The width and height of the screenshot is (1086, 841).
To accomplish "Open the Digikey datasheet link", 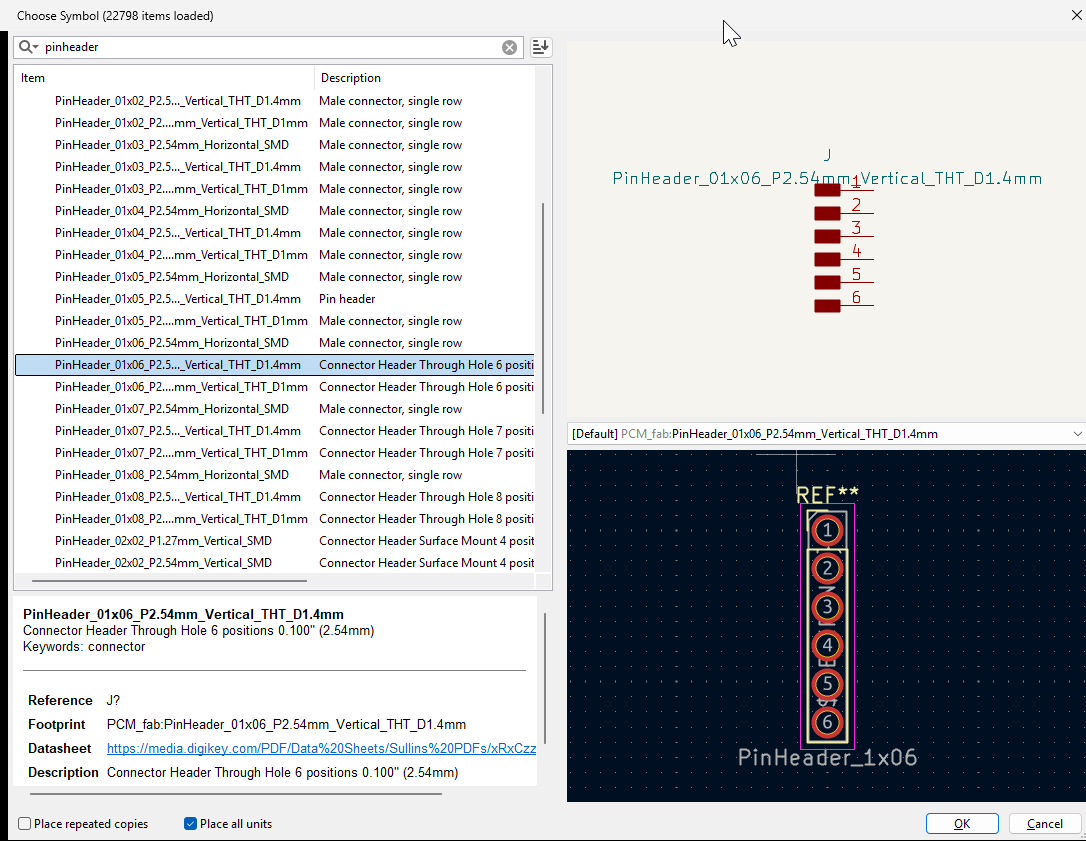I will tap(321, 748).
